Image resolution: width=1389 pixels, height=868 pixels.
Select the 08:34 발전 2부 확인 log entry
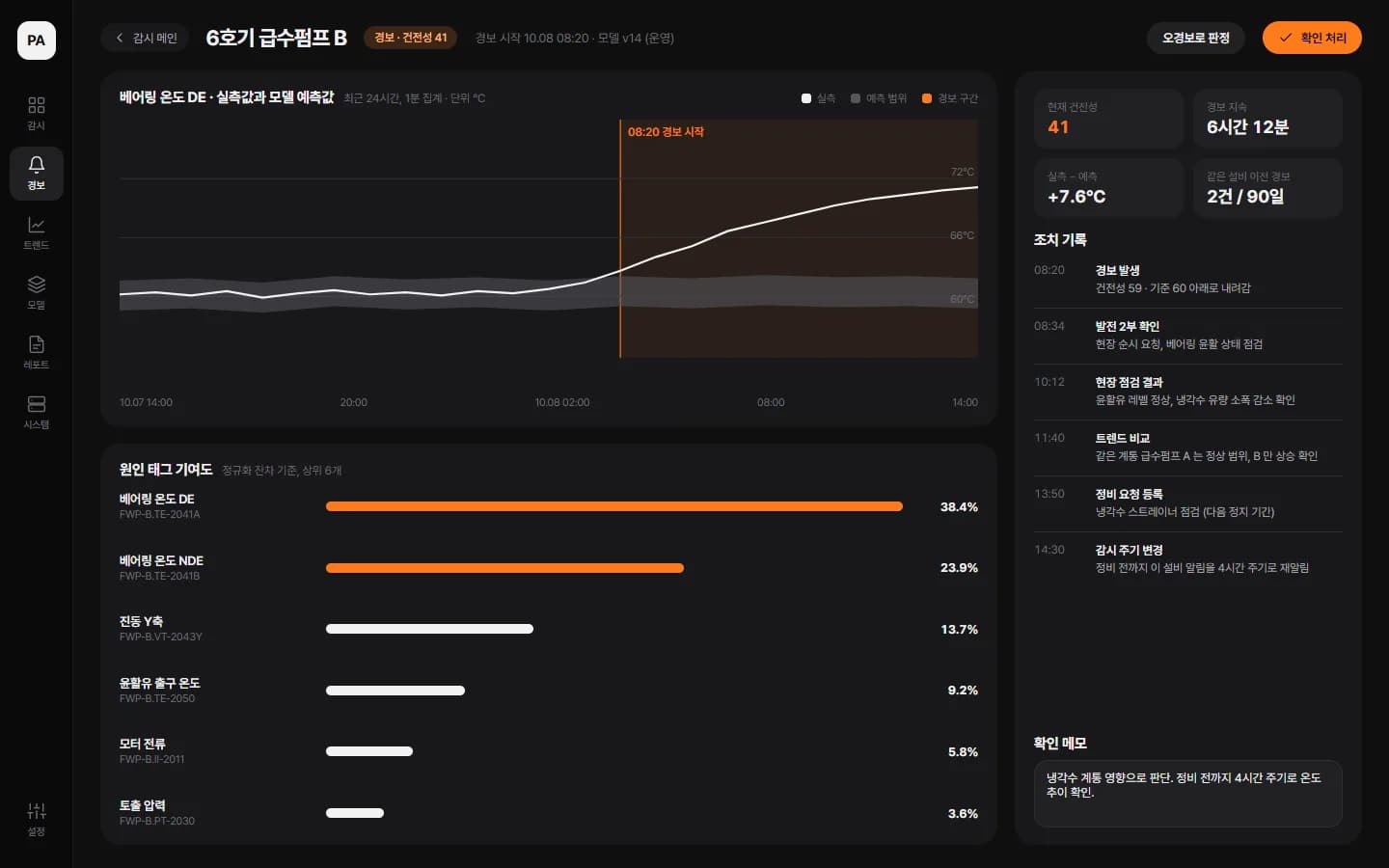tap(1187, 336)
